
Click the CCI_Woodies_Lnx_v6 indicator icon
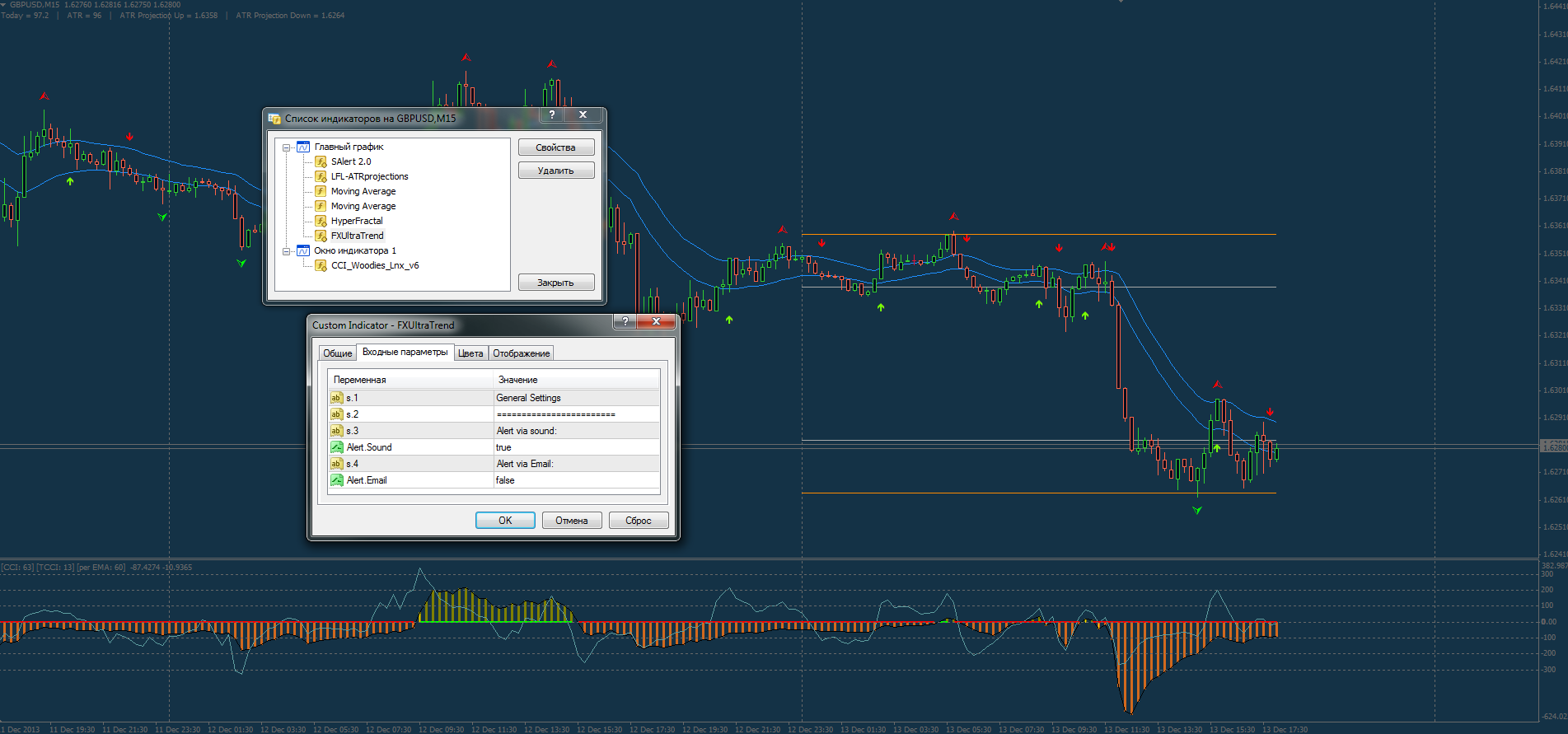coord(321,265)
